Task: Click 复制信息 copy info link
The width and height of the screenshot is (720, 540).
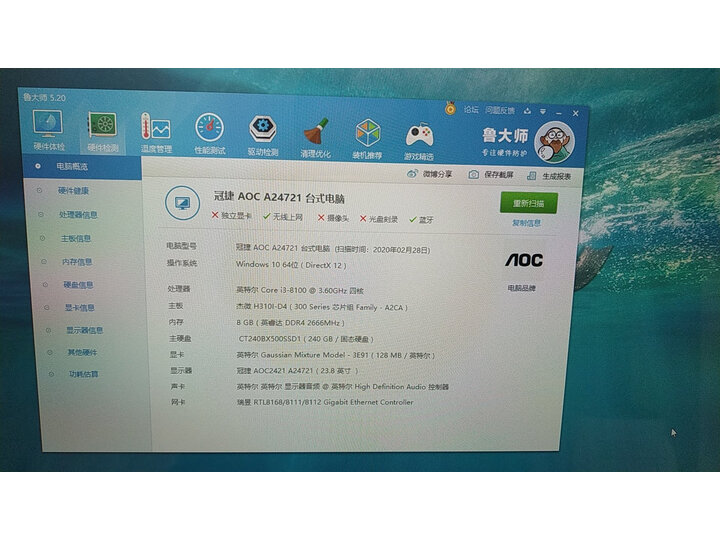Action: 527,223
